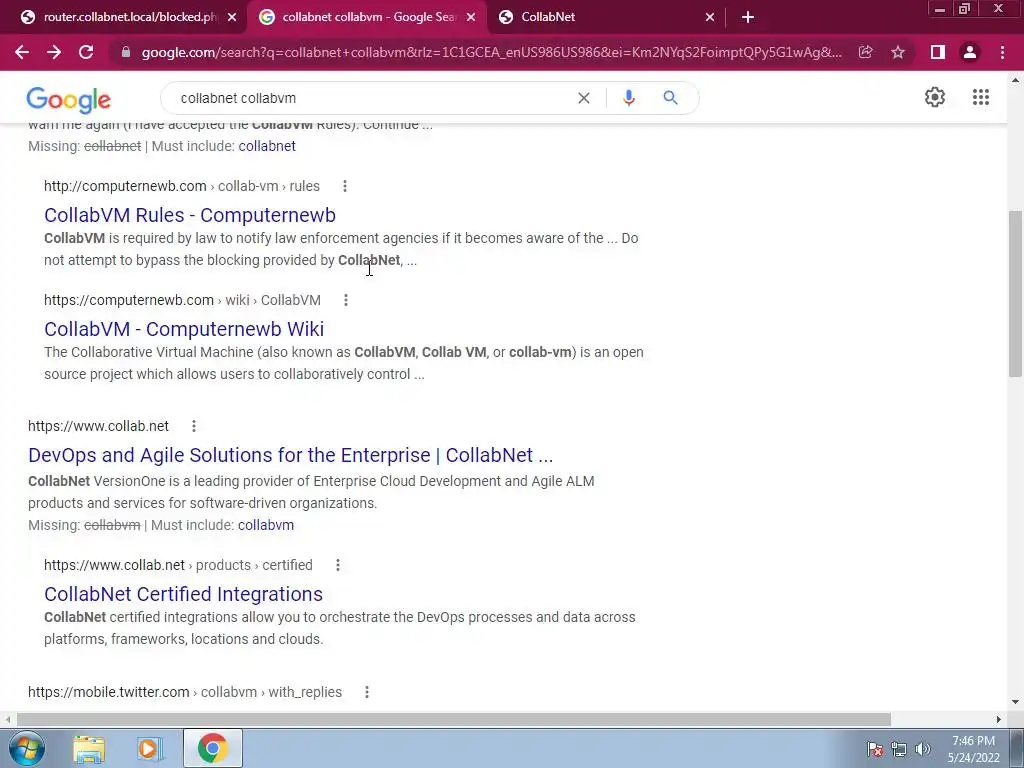Click the computernewb.com collab-vm rules URL text
The height and width of the screenshot is (768, 1024).
click(182, 186)
